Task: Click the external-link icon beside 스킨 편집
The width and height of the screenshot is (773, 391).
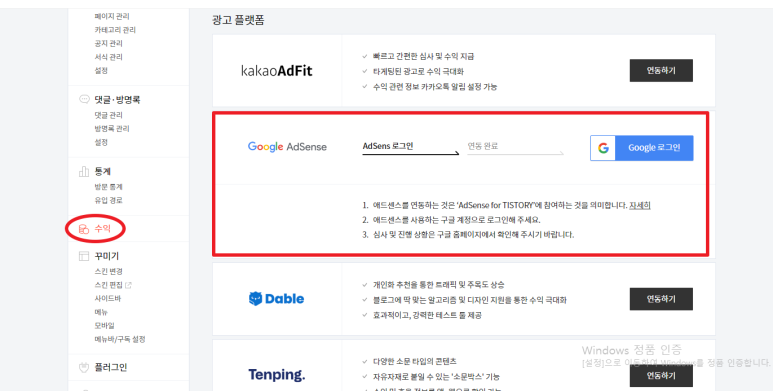Action: pyautogui.click(x=129, y=285)
